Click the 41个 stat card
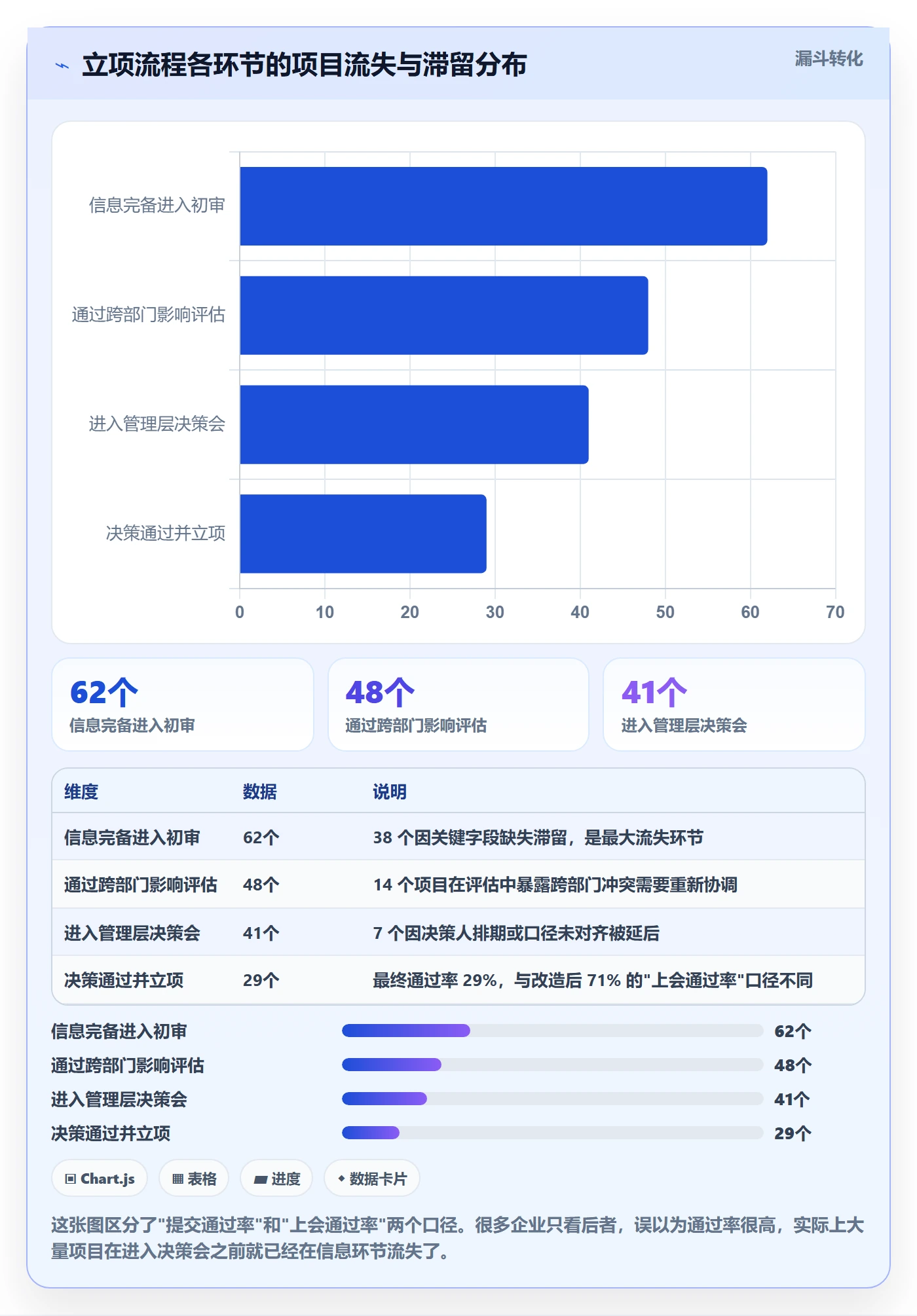Screen dimensions: 917x1316 (734, 704)
